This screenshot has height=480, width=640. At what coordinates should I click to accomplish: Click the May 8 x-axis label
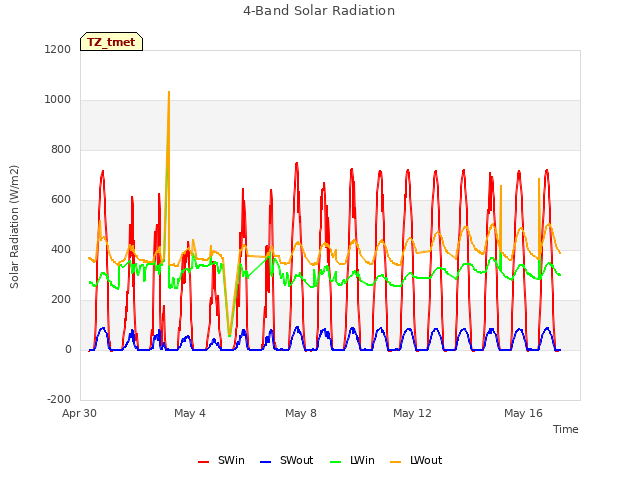301,413
